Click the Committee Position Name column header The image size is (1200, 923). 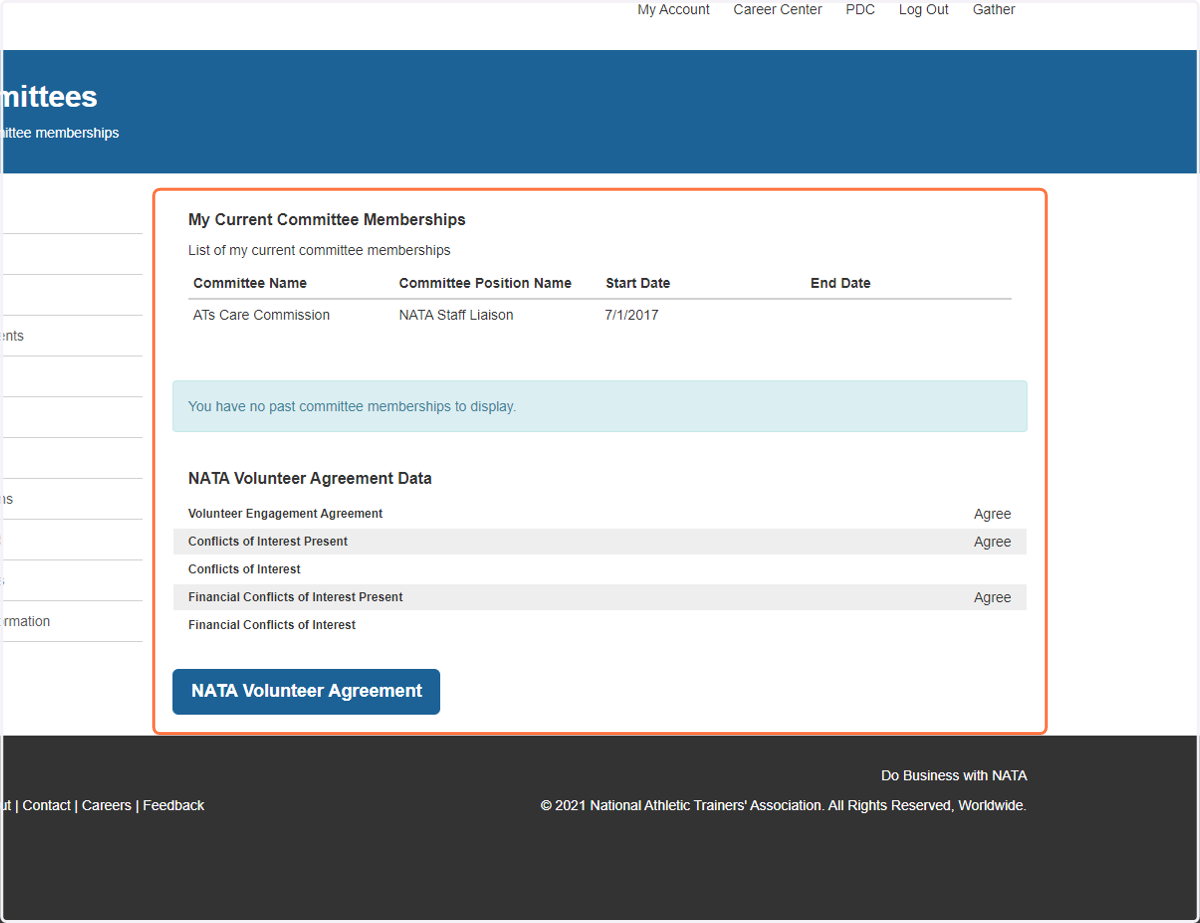tap(485, 283)
